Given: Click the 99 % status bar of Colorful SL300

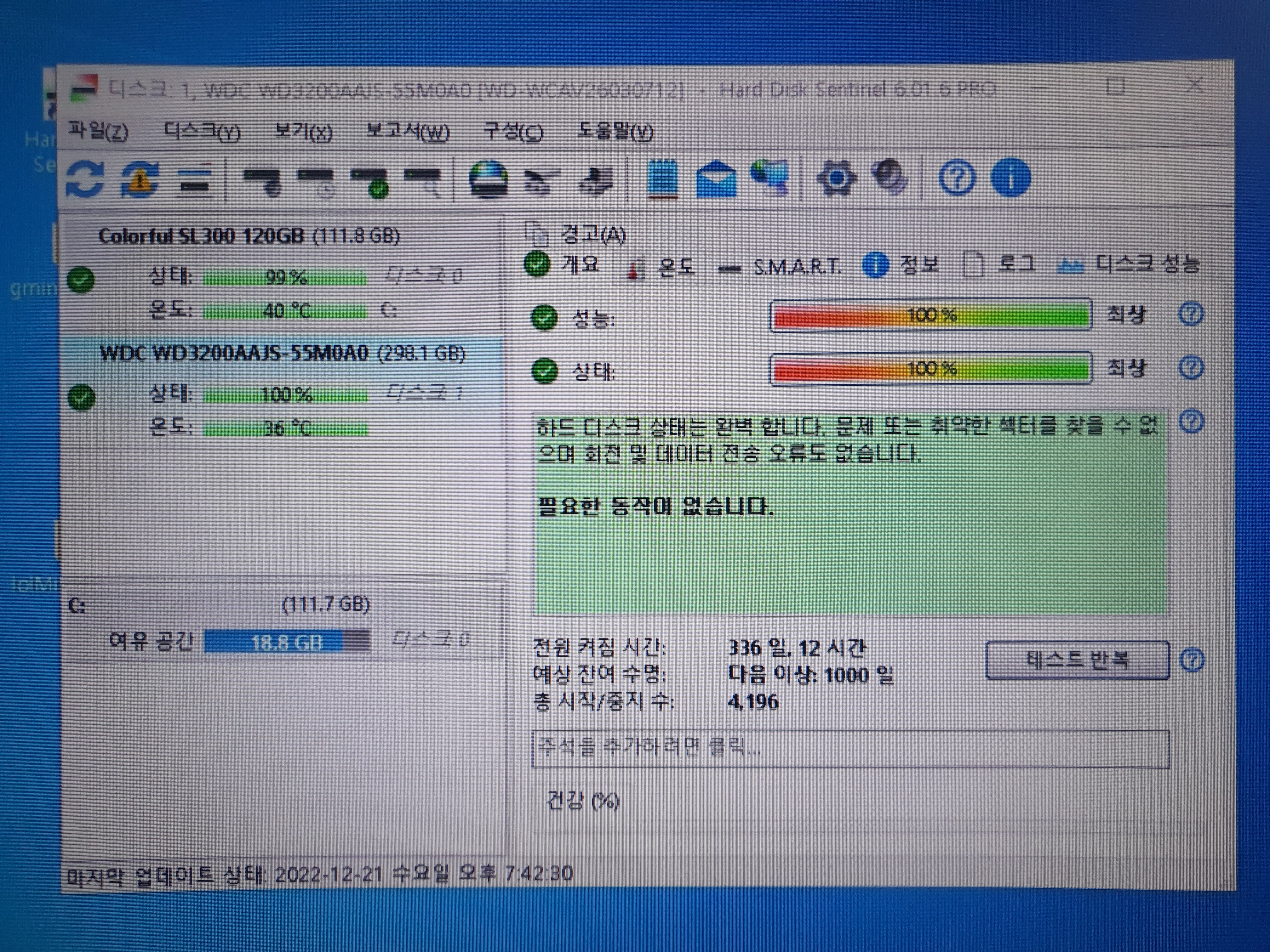Looking at the screenshot, I should tap(285, 278).
